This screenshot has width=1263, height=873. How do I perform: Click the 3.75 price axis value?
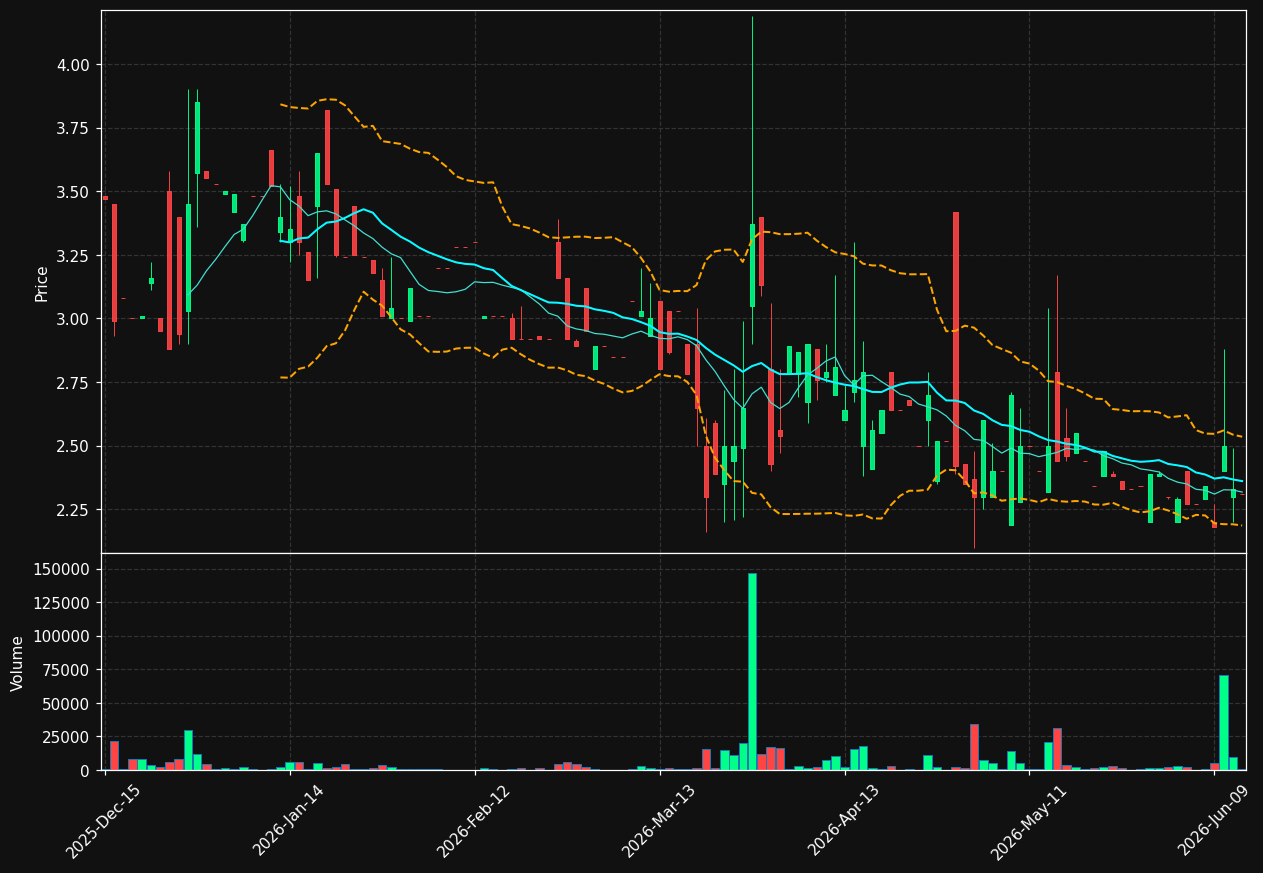tap(73, 128)
